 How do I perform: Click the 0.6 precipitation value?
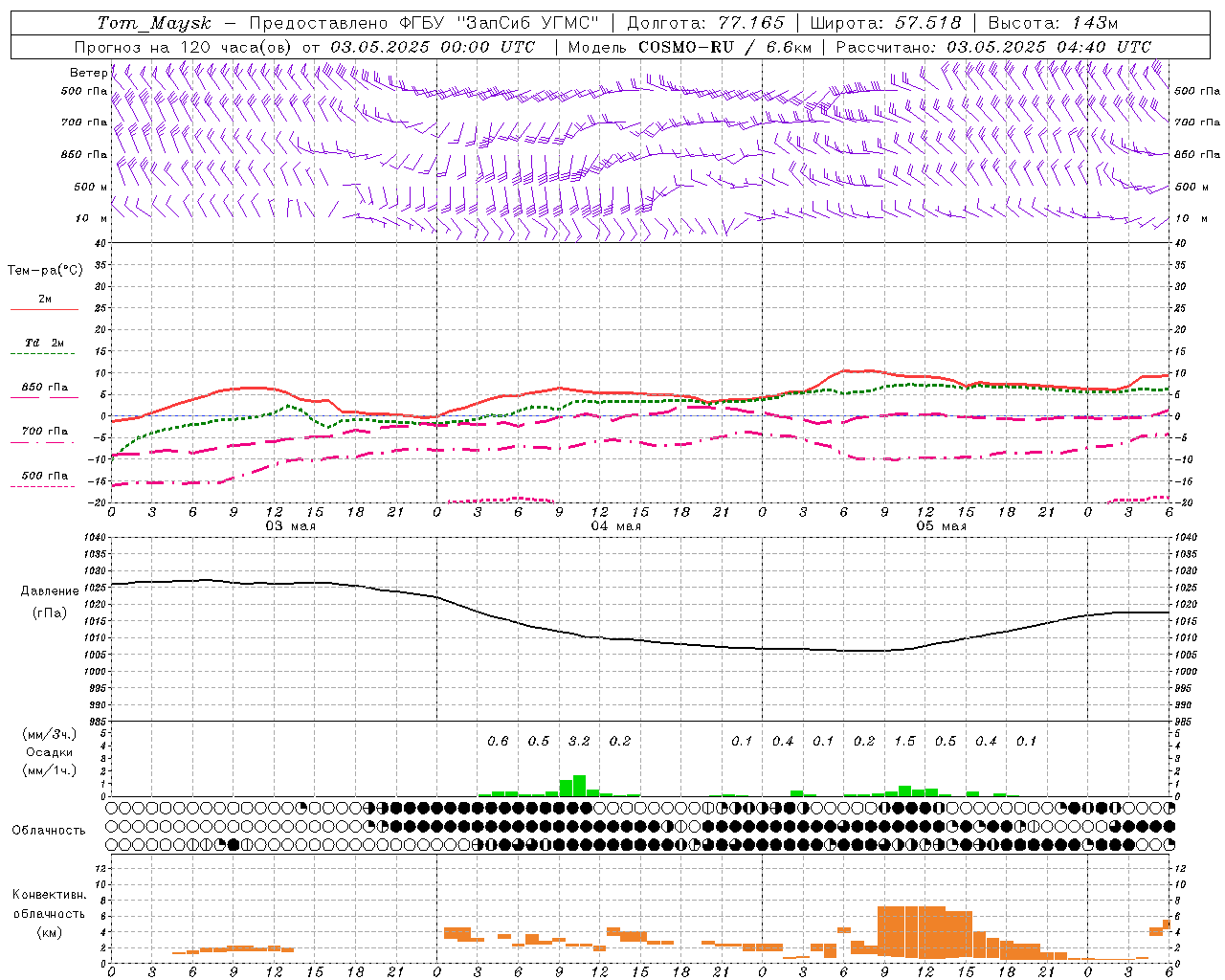tap(498, 741)
